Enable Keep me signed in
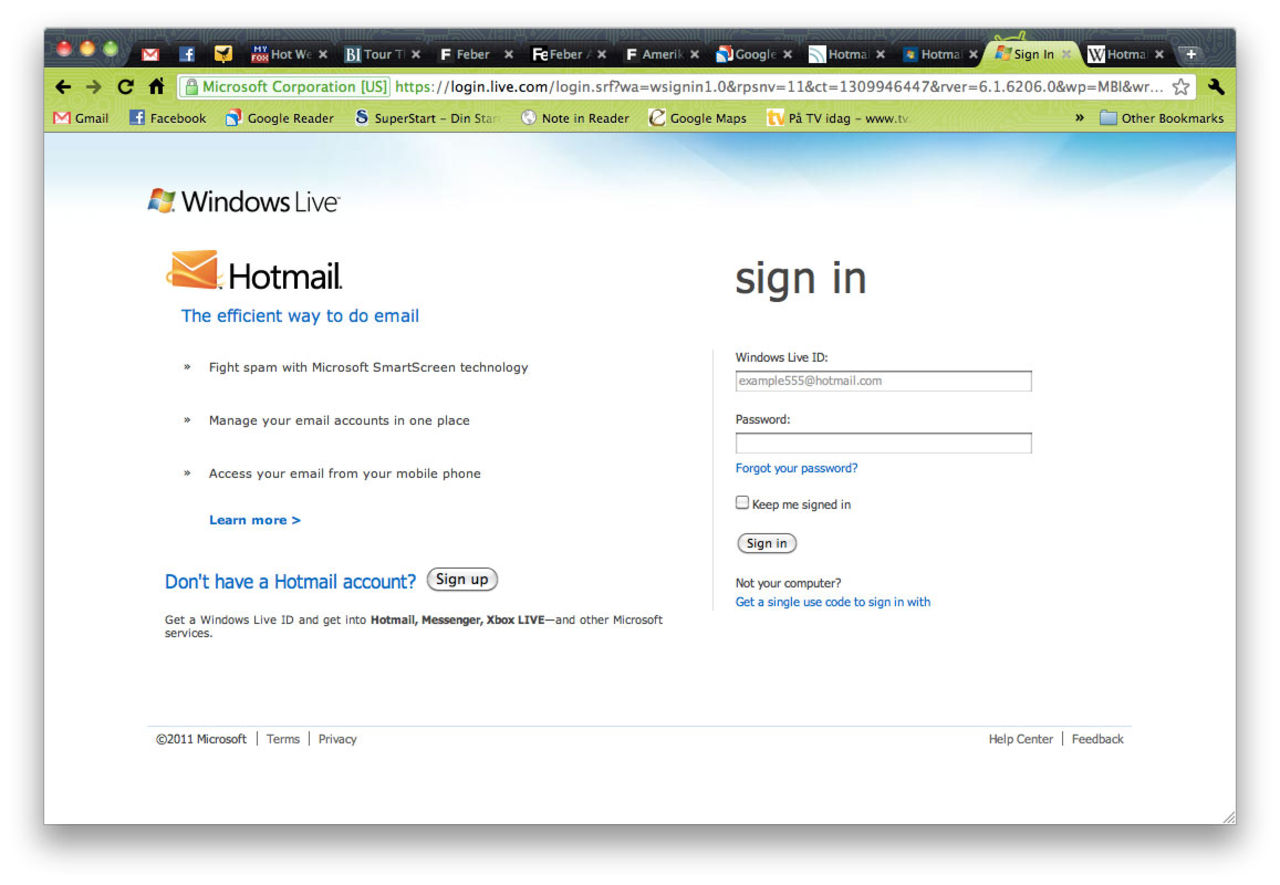Screen dimensions: 1280x885 click(x=742, y=502)
